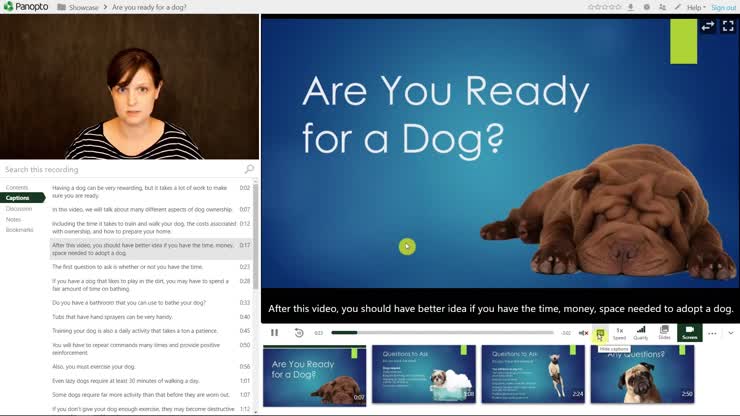
Task: Jump to first 'Questions to Ask' bathtub thumbnail
Action: [x=424, y=374]
